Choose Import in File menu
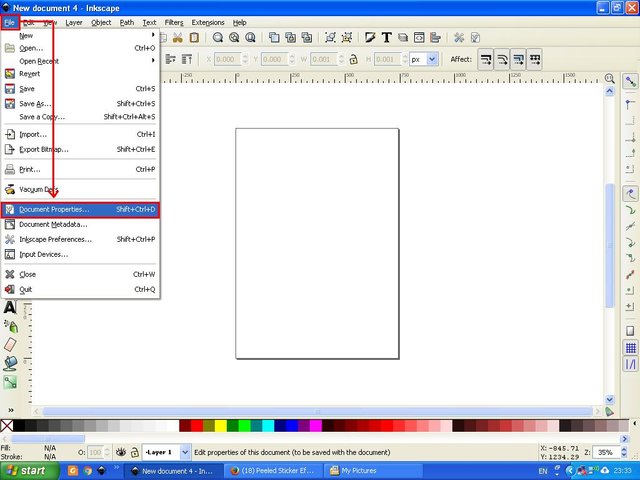640x480 pixels. point(80,134)
